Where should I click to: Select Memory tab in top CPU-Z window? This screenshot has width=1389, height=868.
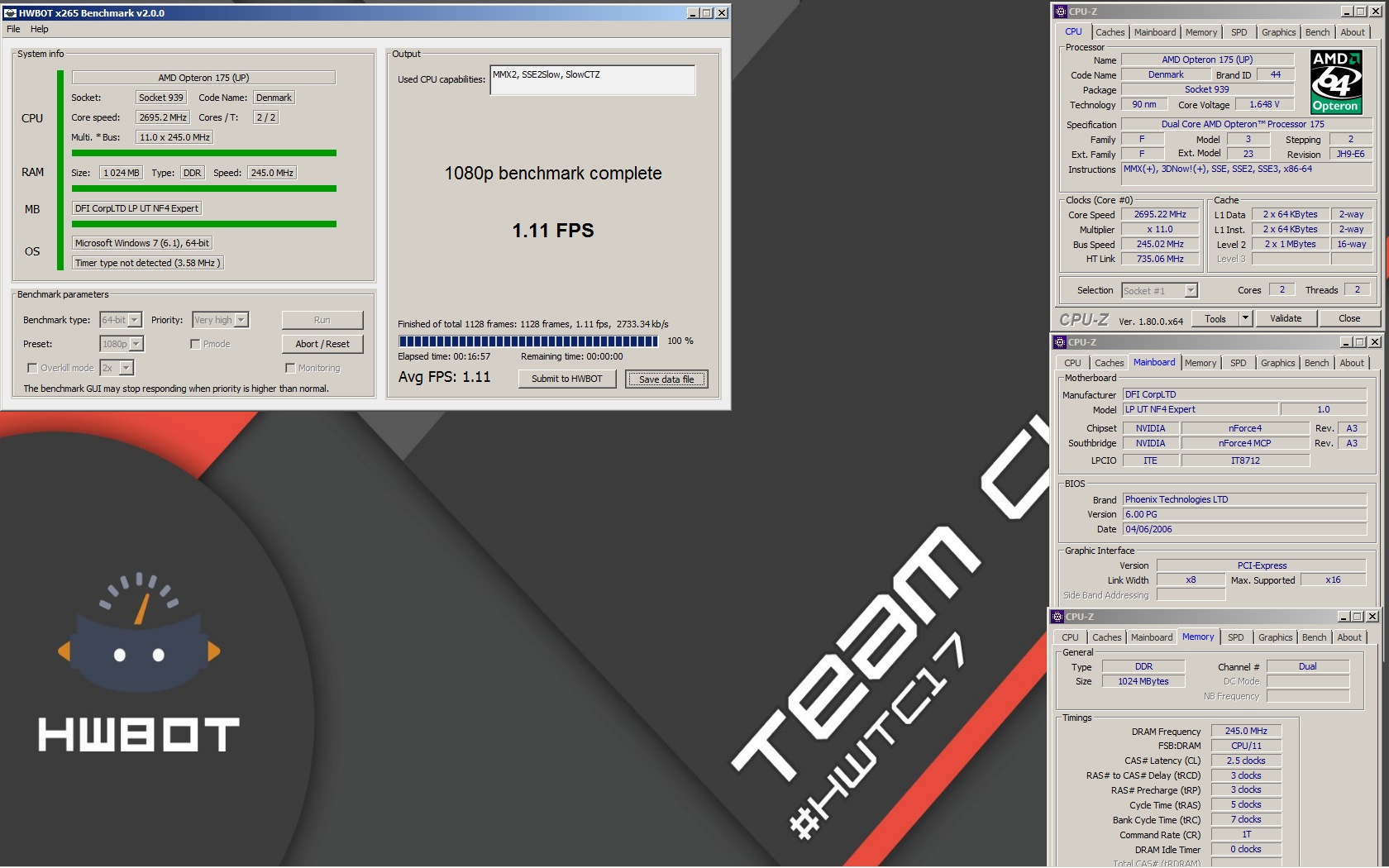1201,32
